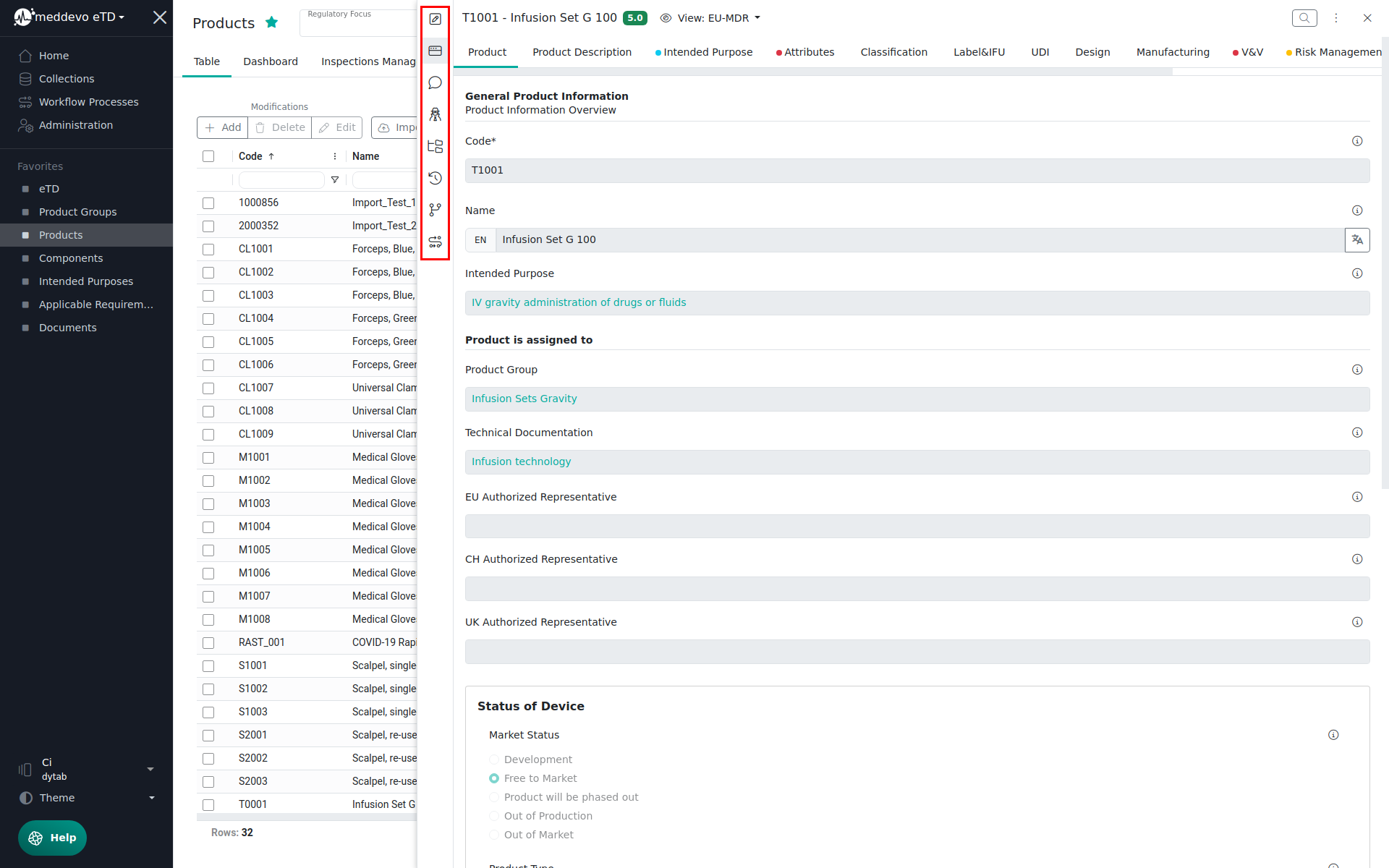Image resolution: width=1389 pixels, height=868 pixels.
Task: Click the Add button
Action: tap(223, 127)
